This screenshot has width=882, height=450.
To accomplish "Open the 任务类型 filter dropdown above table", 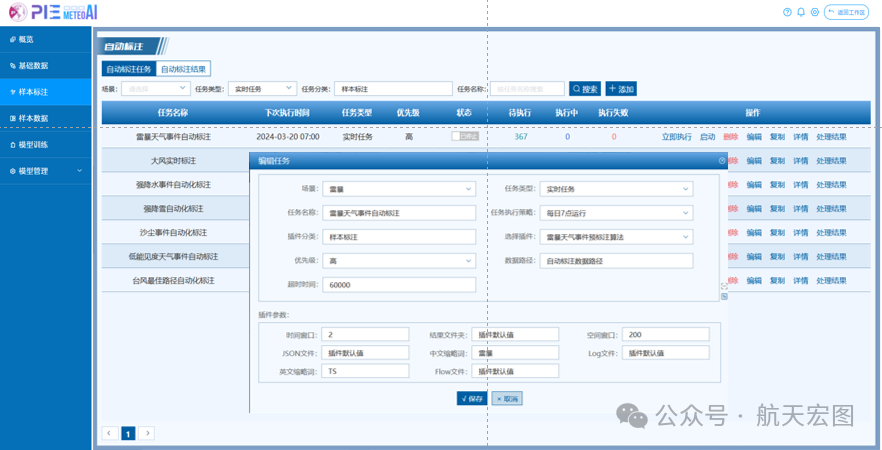I will pyautogui.click(x=261, y=89).
